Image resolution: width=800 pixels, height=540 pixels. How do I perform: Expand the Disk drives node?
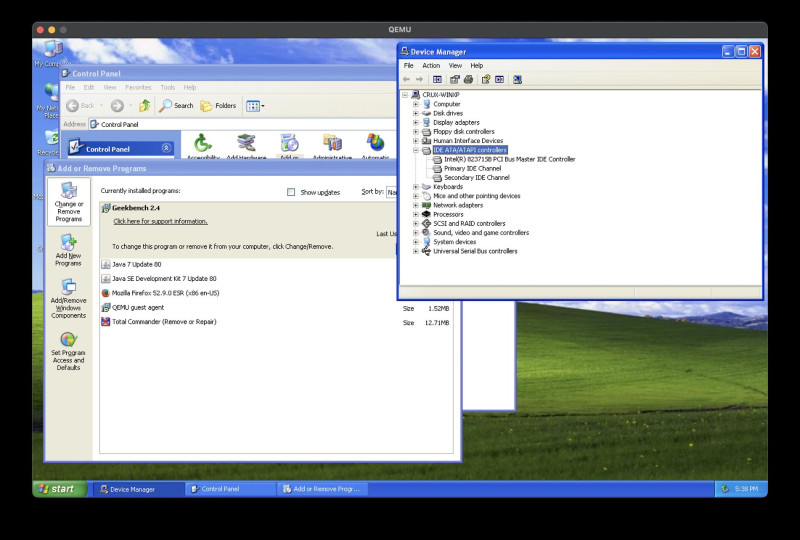[415, 113]
